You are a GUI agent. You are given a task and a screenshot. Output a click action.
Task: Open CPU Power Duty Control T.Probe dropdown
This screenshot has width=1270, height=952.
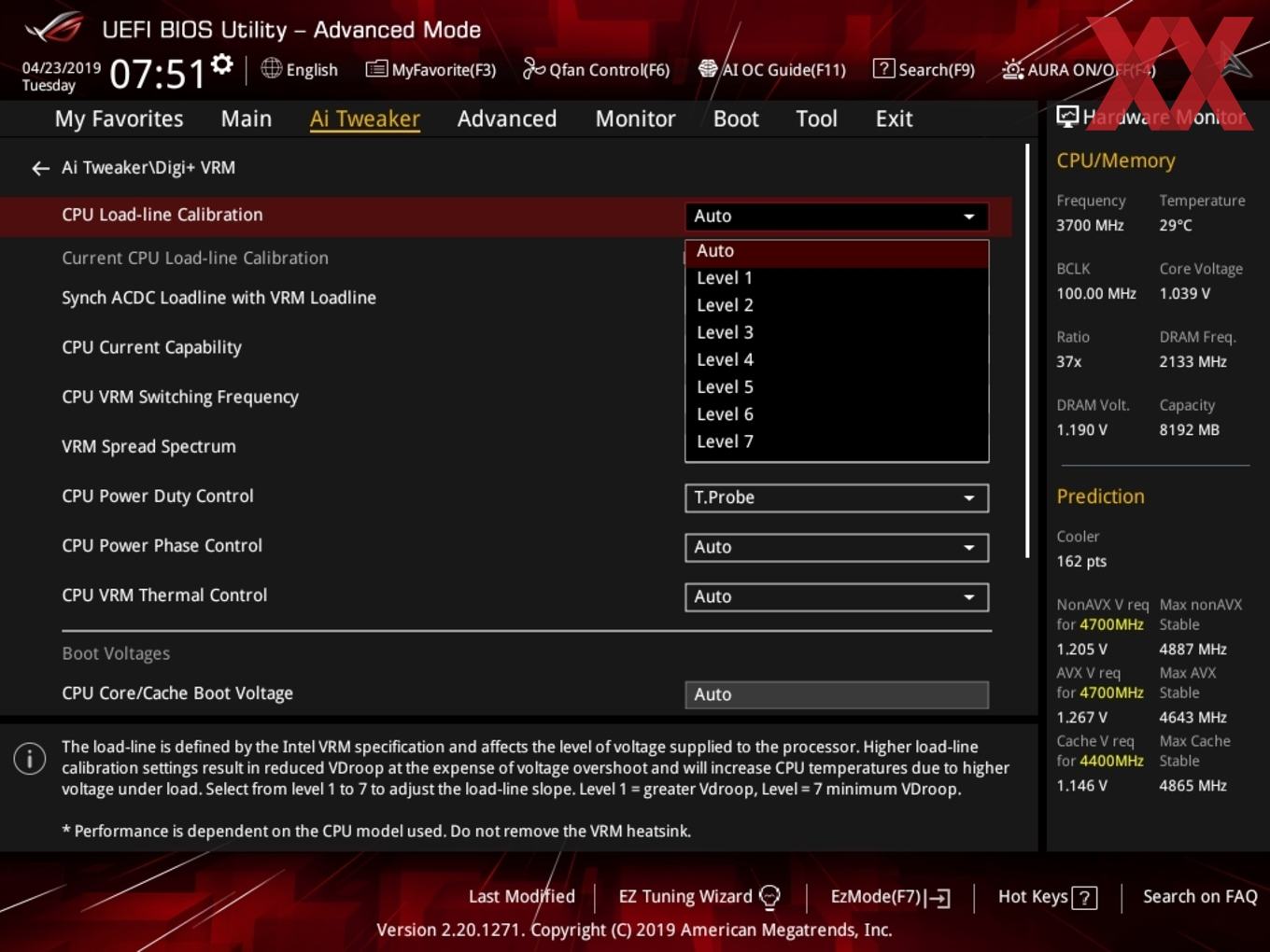[836, 497]
